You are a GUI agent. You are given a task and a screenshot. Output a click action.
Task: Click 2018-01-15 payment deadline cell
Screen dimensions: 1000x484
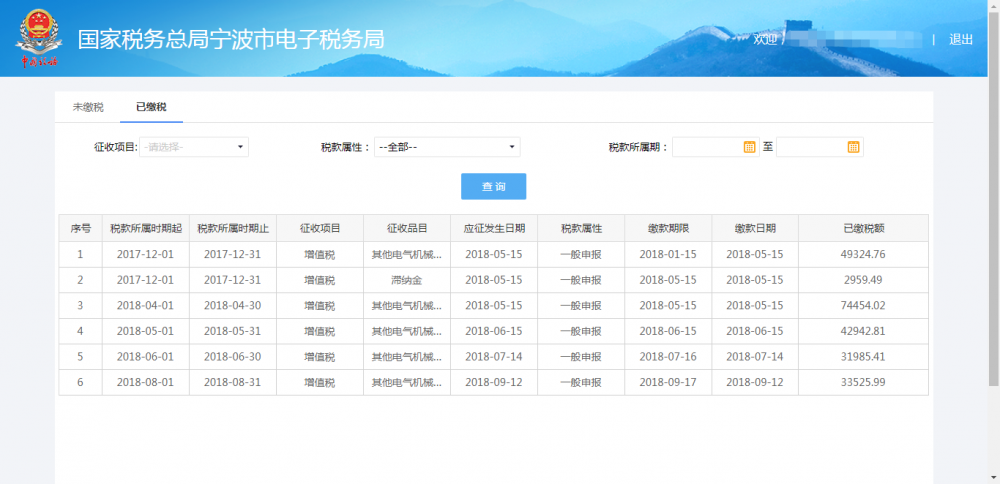[668, 254]
